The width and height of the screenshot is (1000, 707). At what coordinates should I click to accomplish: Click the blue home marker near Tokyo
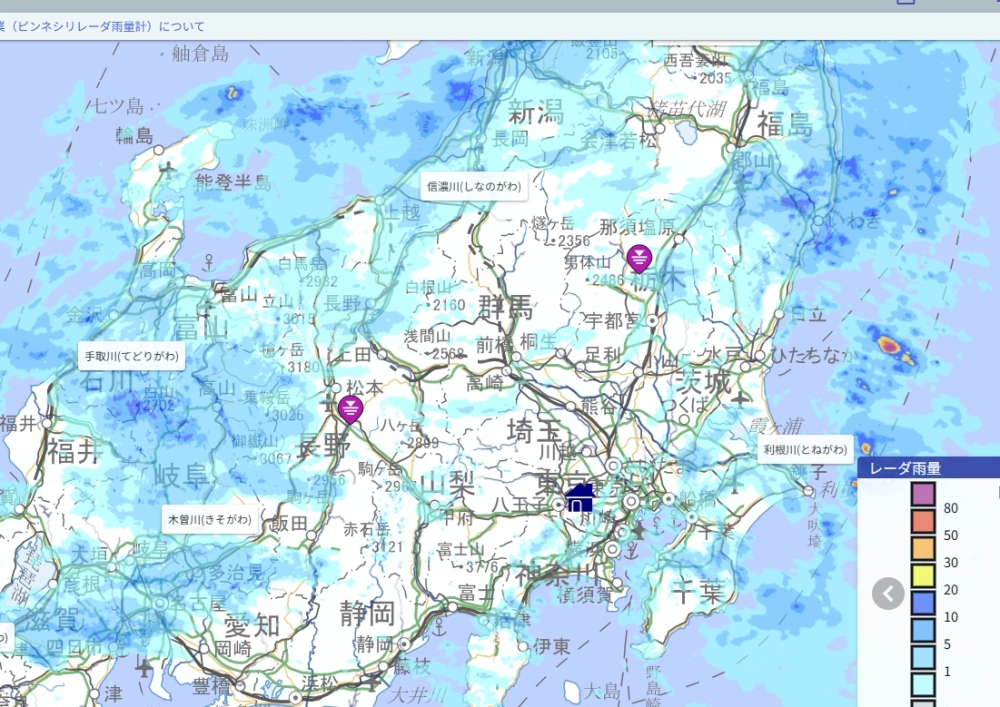pos(579,496)
